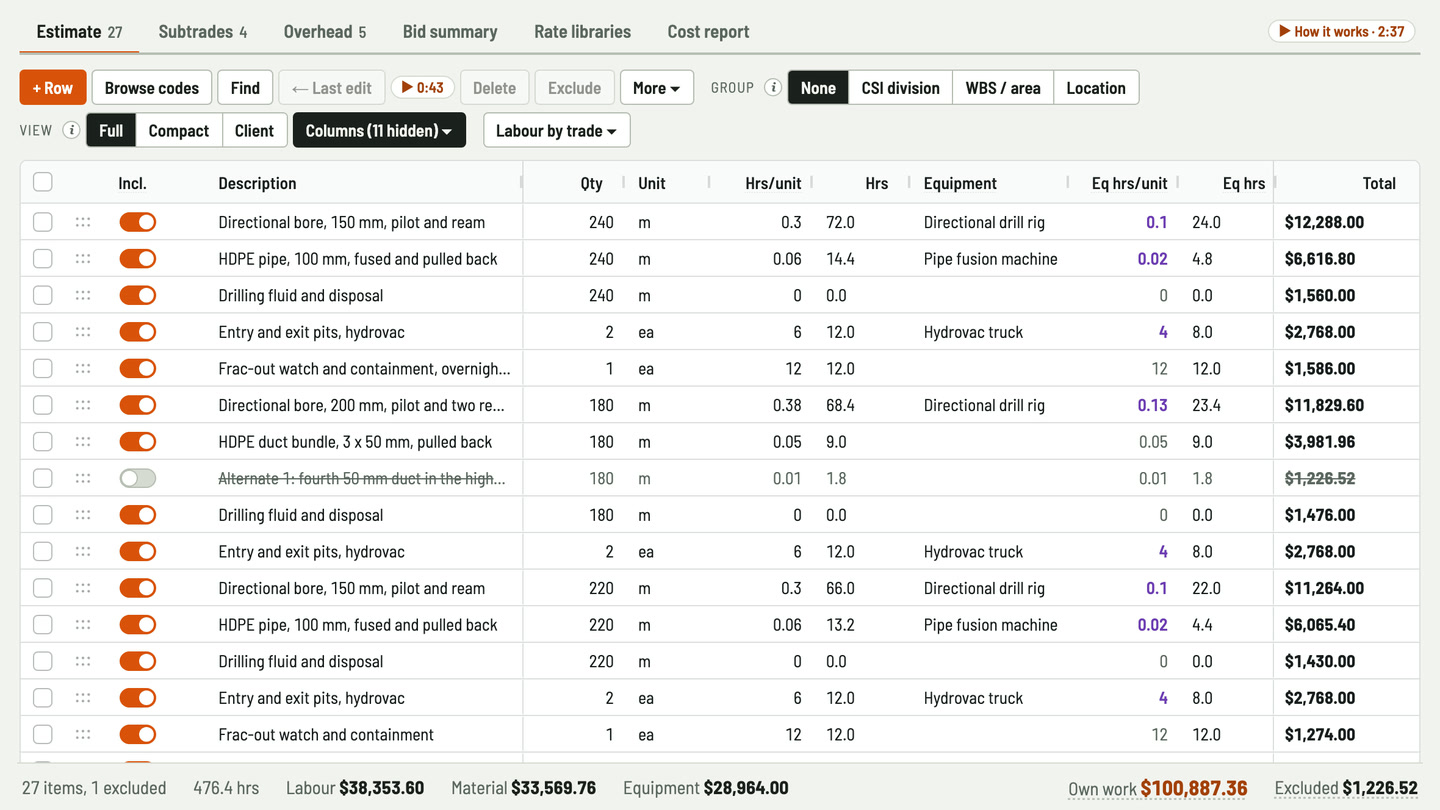Image resolution: width=1440 pixels, height=810 pixels.
Task: Click Eq hrs/unit value 0.13
Action: click(1152, 405)
